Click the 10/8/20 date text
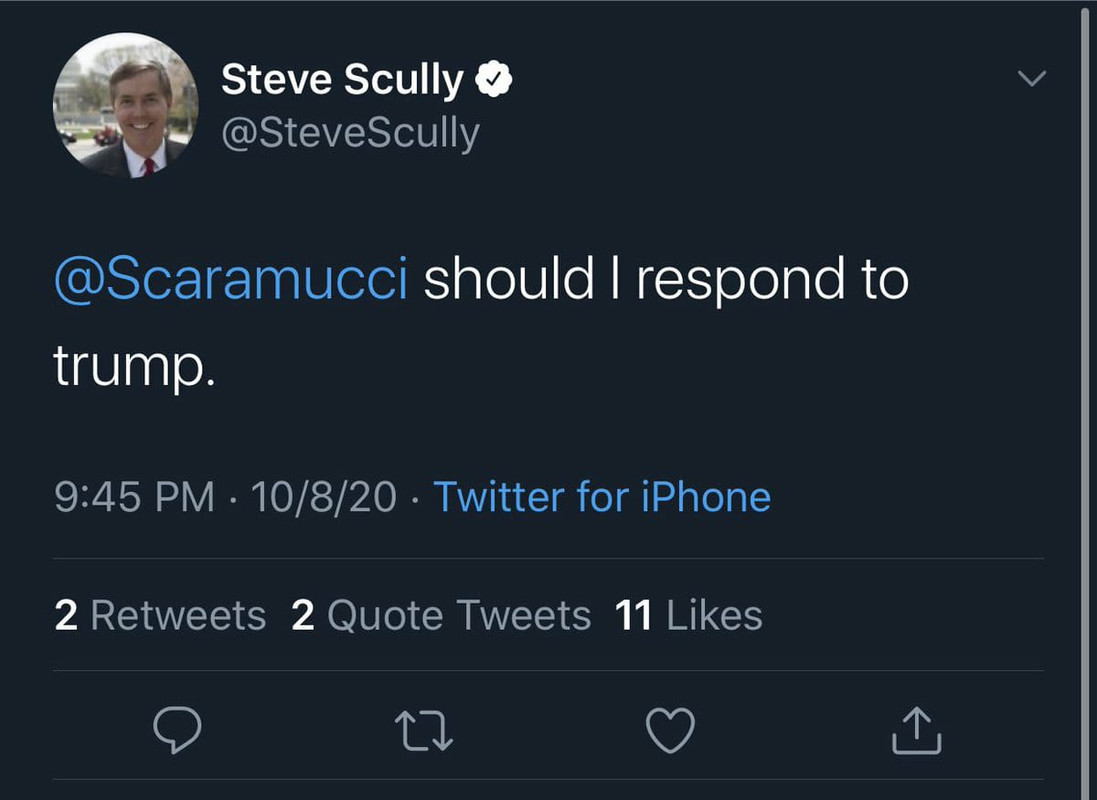The image size is (1097, 800). (324, 497)
